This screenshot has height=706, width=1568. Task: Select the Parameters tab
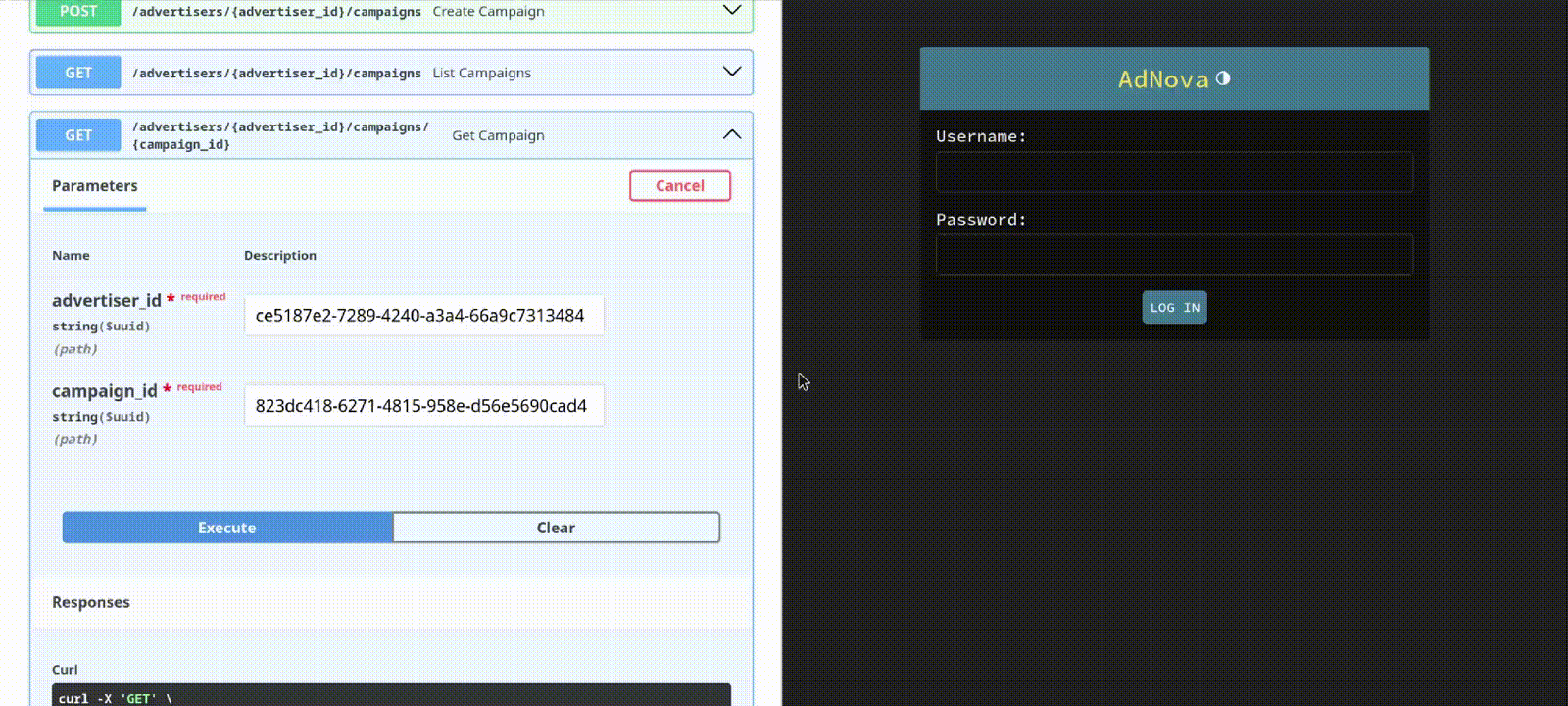(95, 186)
